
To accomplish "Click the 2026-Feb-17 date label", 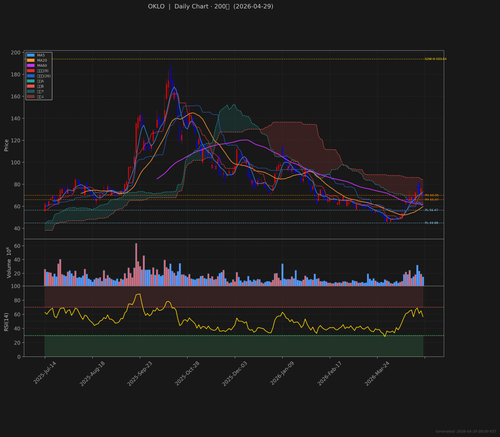I will (x=330, y=373).
